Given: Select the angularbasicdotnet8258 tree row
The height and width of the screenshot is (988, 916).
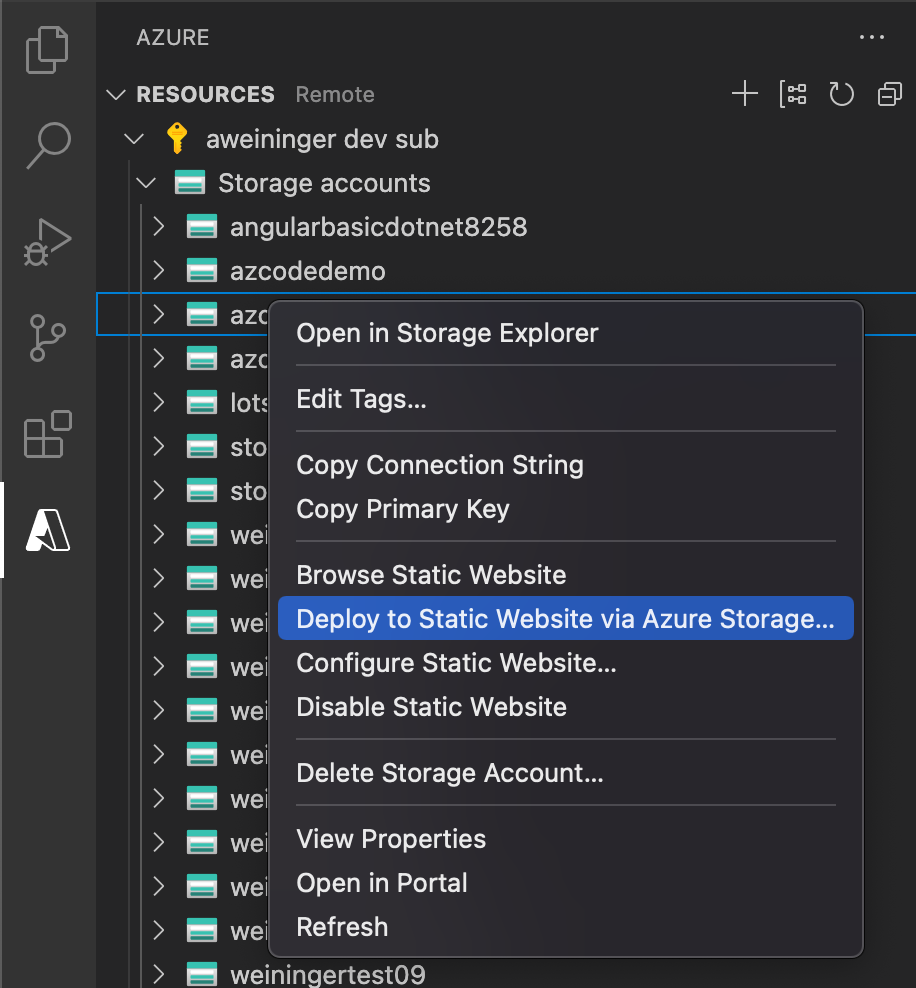Looking at the screenshot, I should point(506,227).
